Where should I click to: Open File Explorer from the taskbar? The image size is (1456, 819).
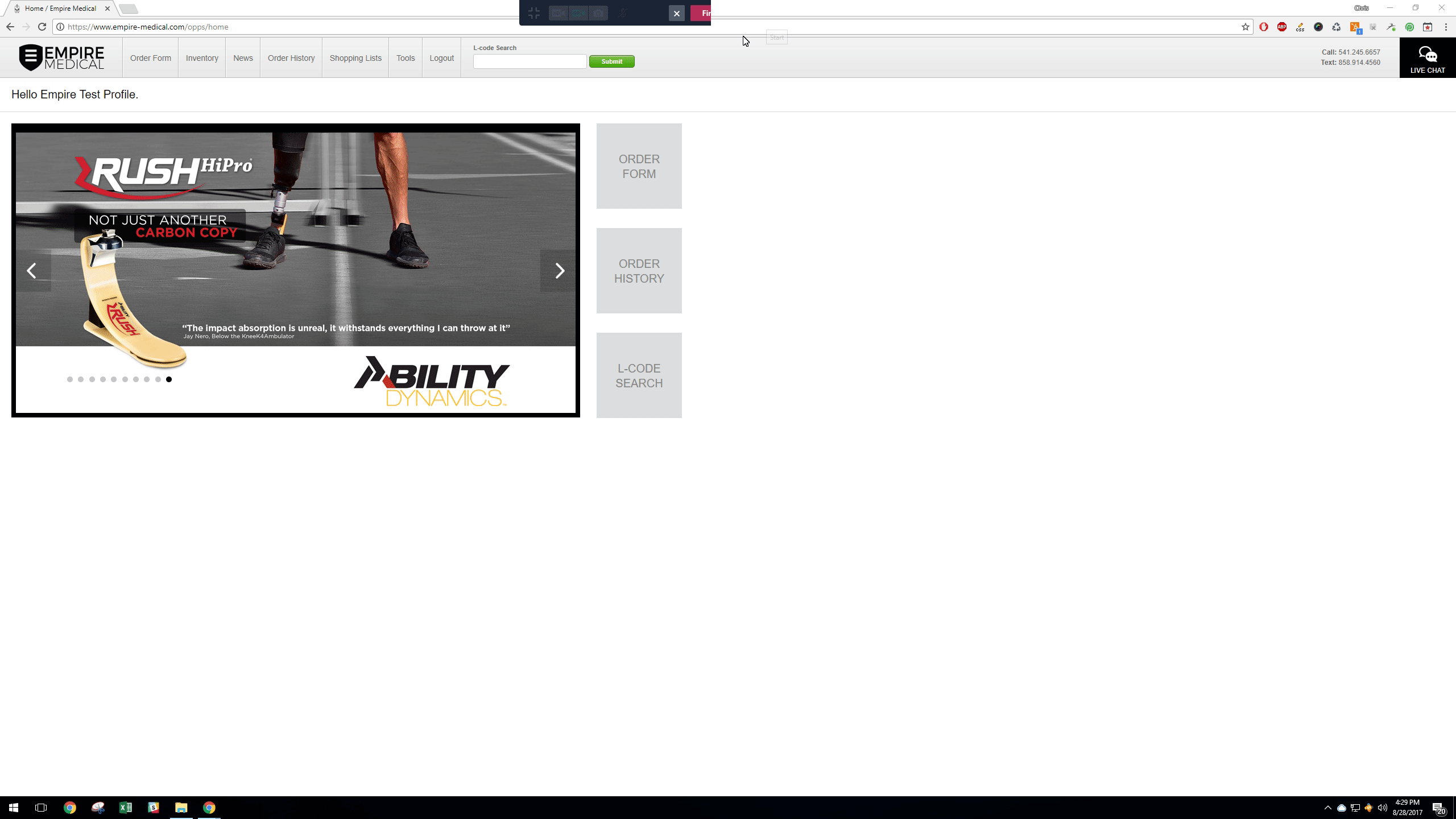181,808
